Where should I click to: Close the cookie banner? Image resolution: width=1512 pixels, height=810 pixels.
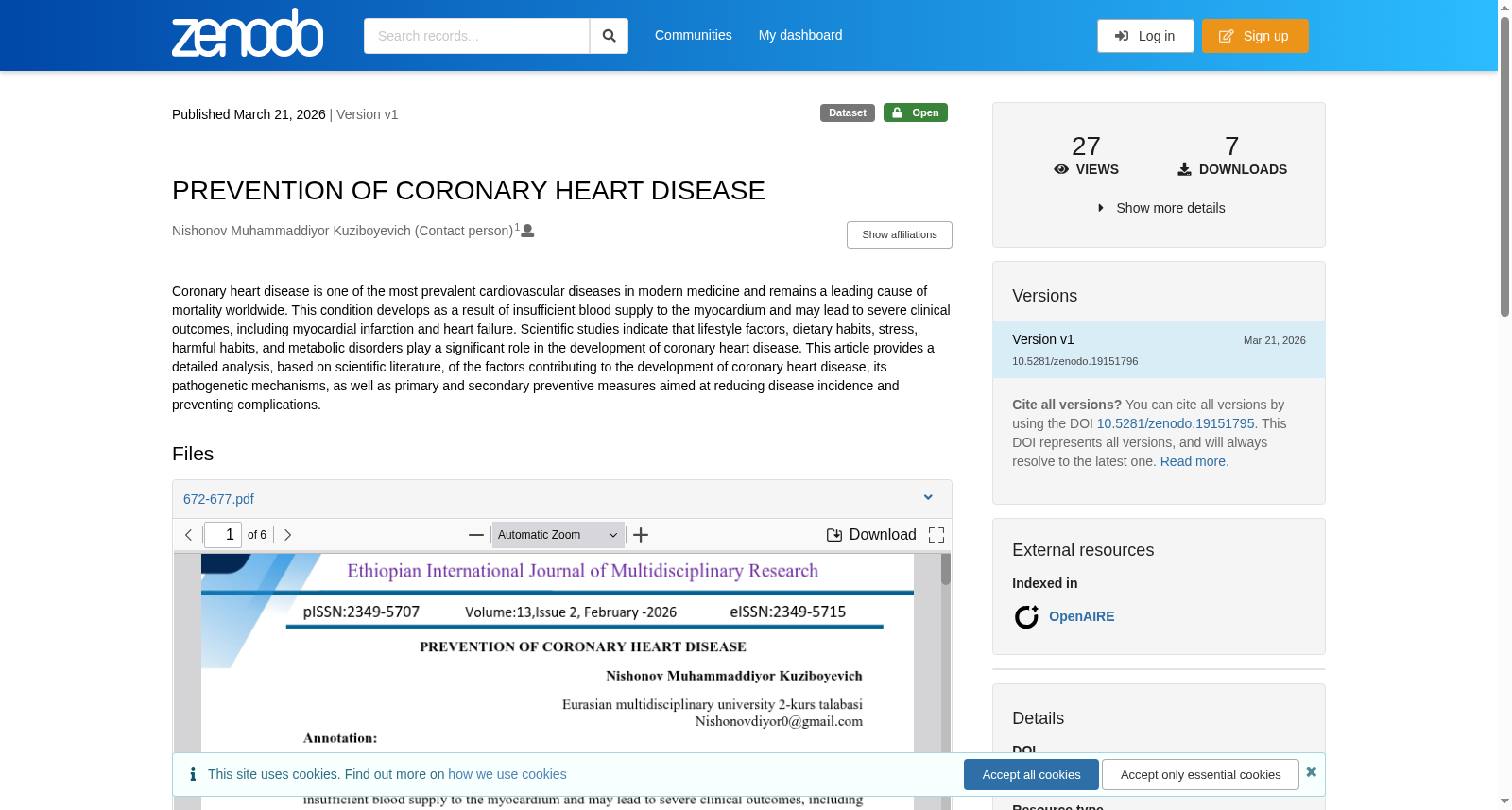1311,772
